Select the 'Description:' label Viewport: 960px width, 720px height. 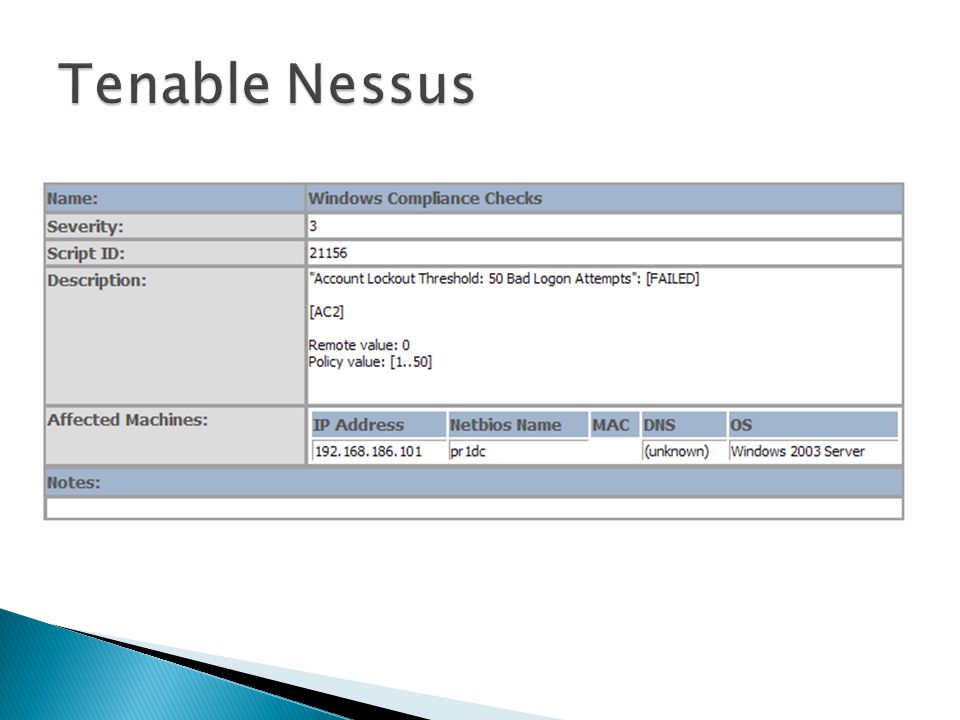click(x=97, y=280)
